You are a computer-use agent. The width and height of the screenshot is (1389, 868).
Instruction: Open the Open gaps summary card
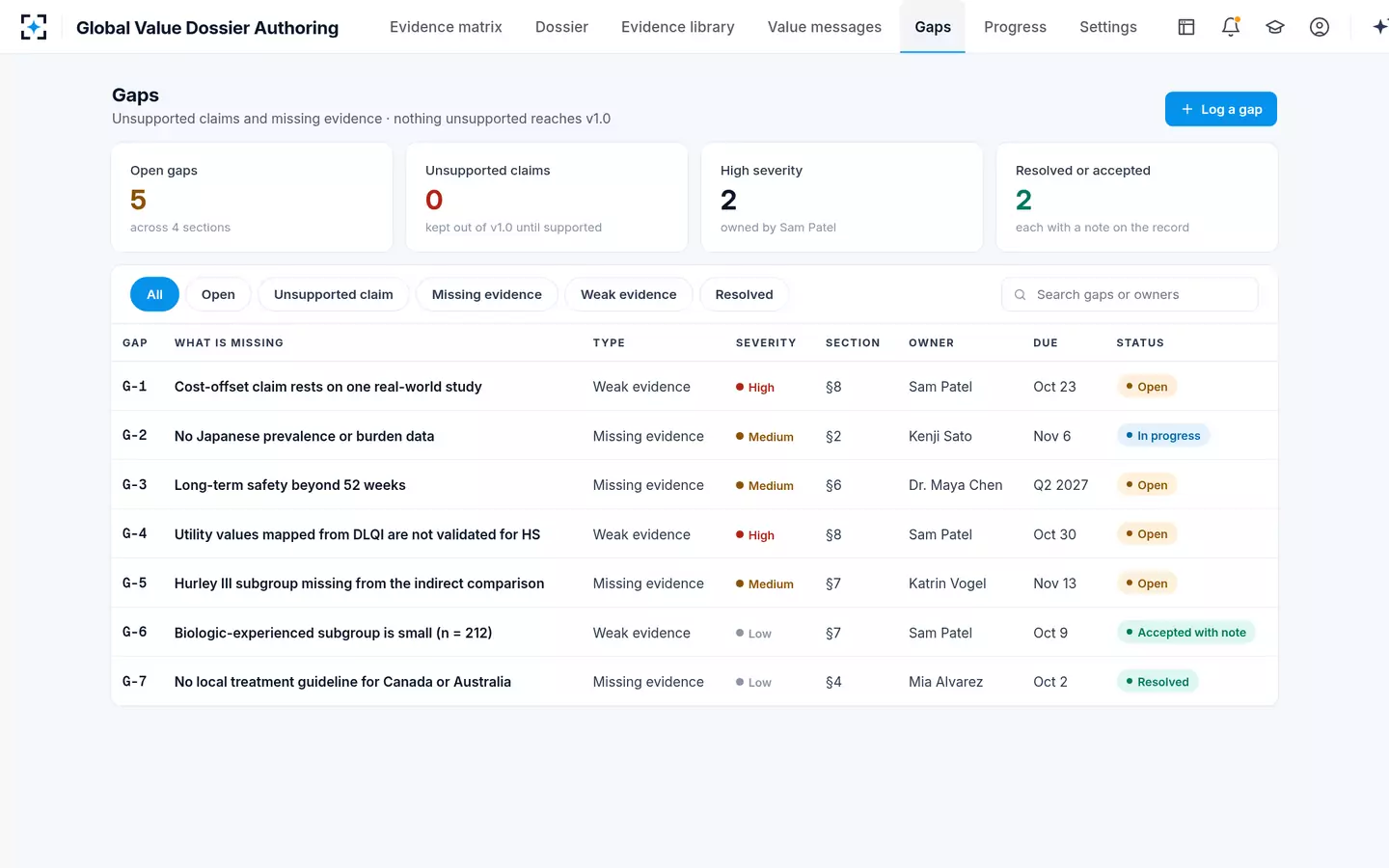(x=252, y=198)
